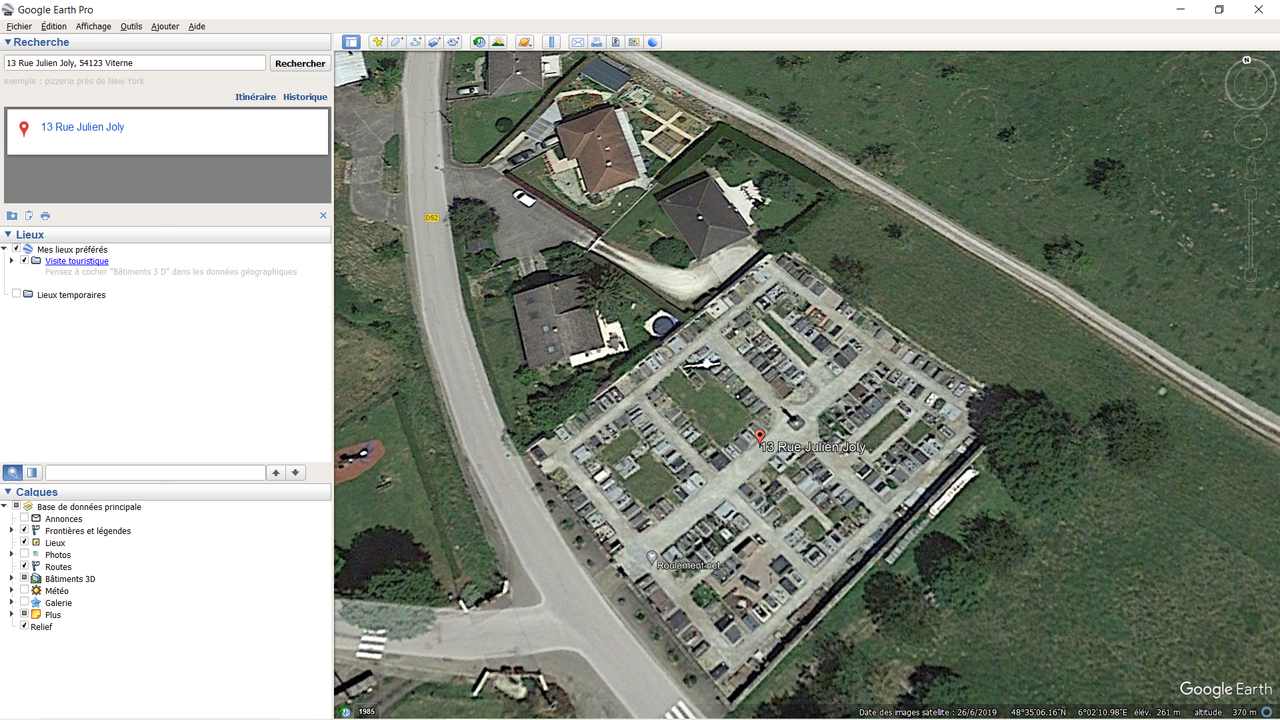
Task: Enable the Photos layer checkbox
Action: pyautogui.click(x=24, y=554)
